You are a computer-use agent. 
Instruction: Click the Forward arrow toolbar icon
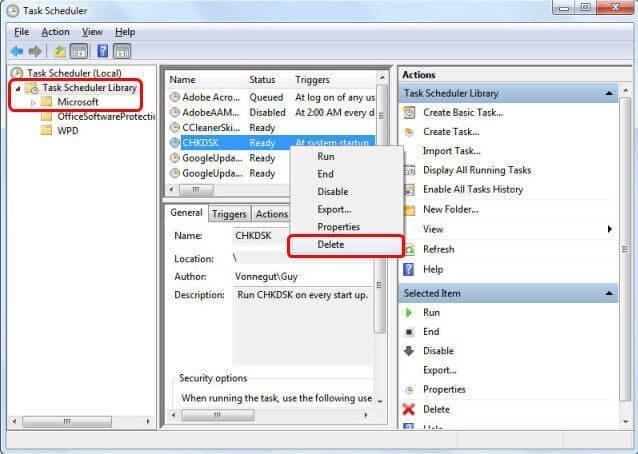click(35, 51)
